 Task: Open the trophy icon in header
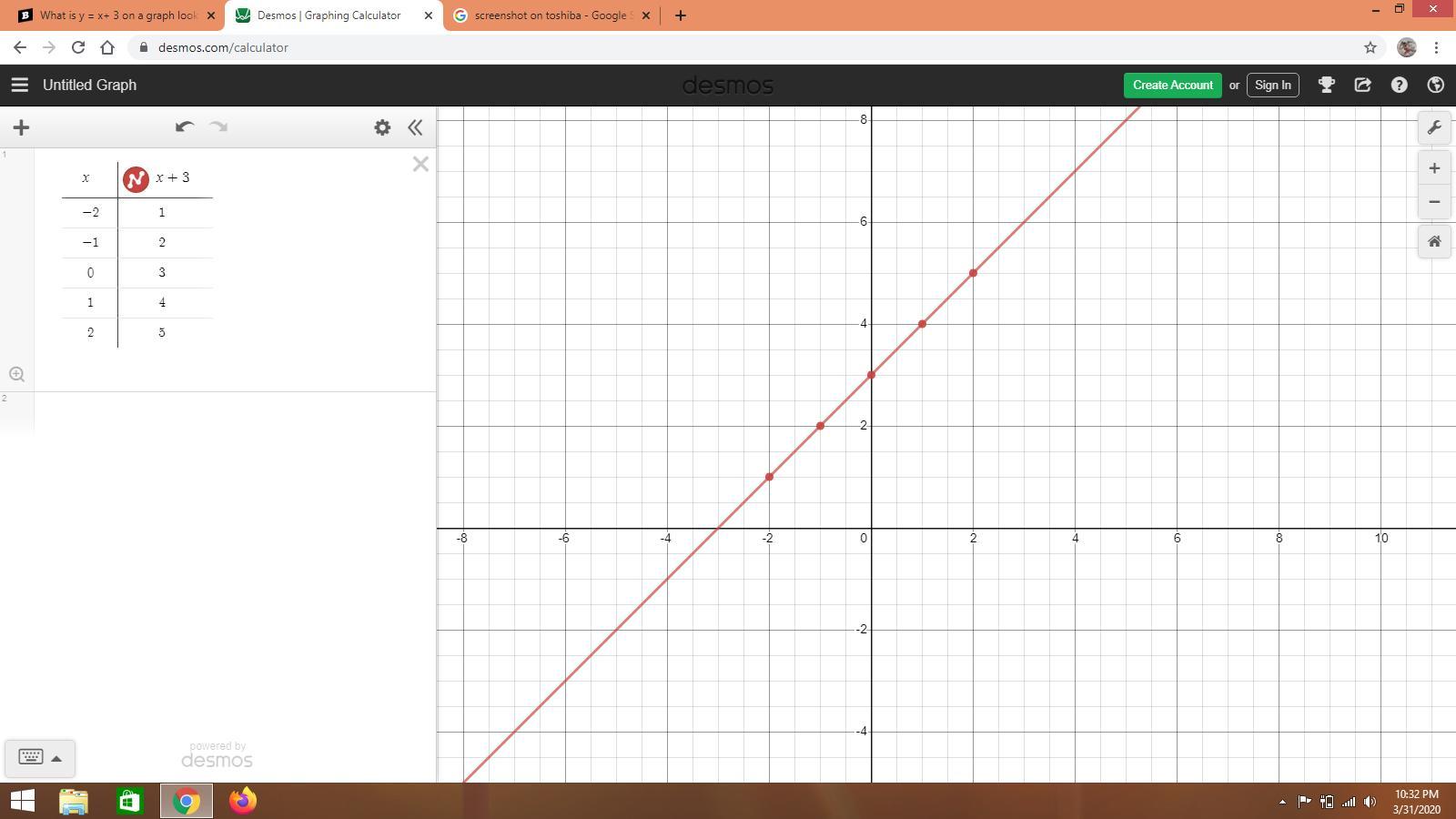(x=1326, y=85)
